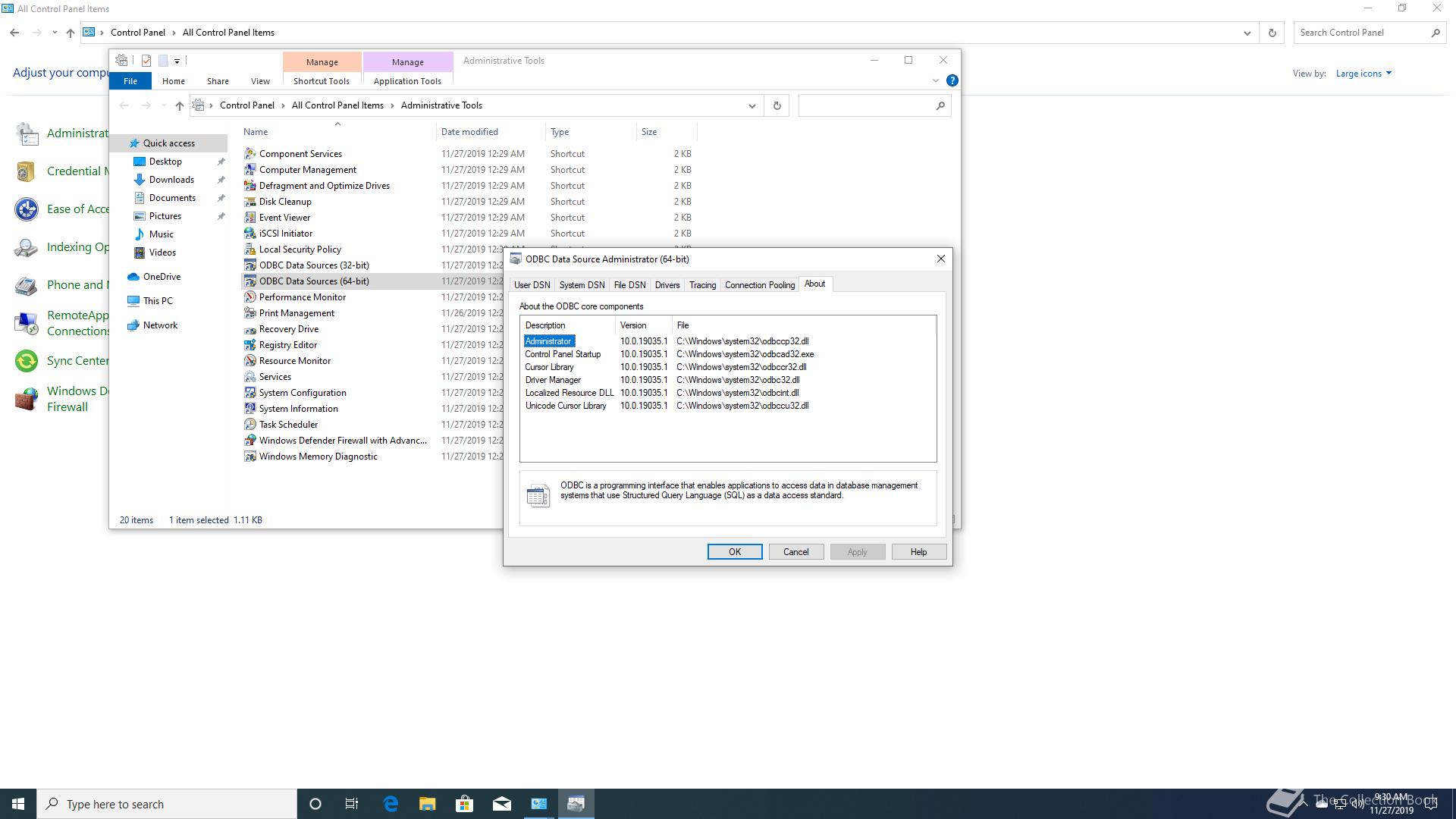
Task: Open the View ribbon tab
Action: coord(260,81)
